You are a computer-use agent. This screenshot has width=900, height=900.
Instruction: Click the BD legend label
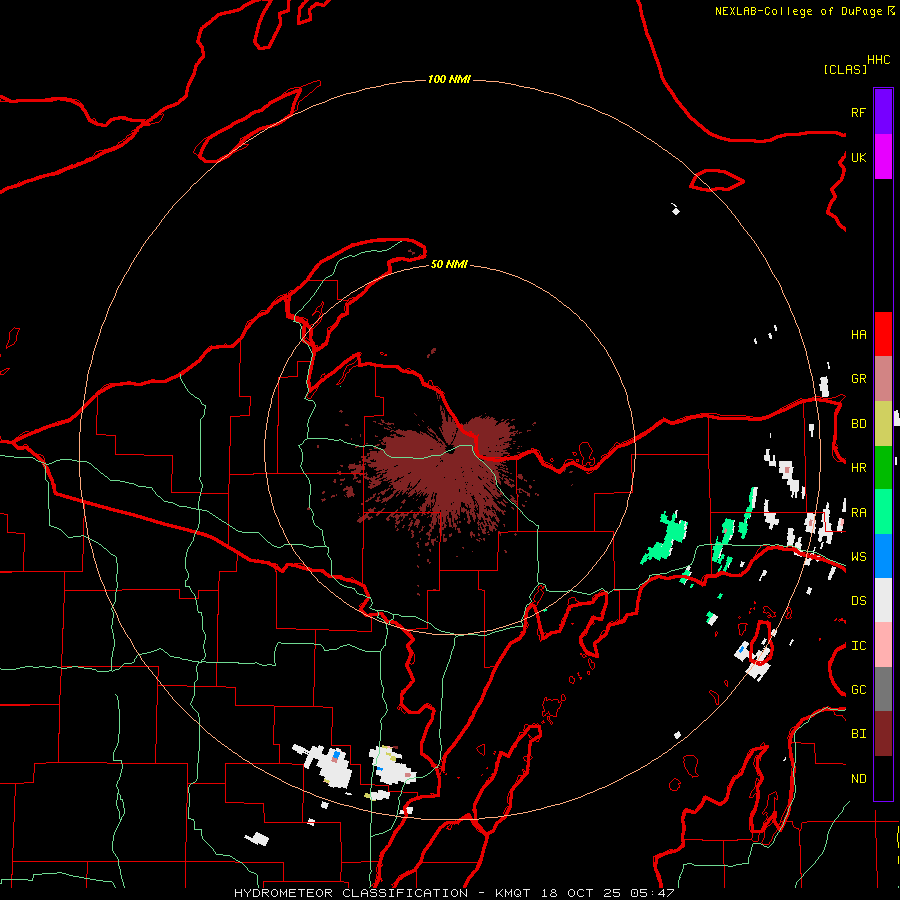(858, 424)
